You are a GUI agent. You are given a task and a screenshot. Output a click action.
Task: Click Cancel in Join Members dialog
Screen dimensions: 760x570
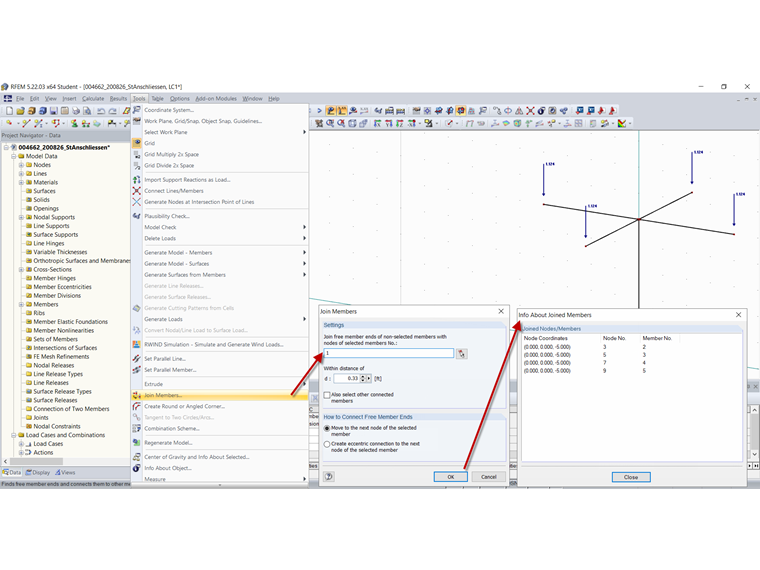[x=489, y=477]
